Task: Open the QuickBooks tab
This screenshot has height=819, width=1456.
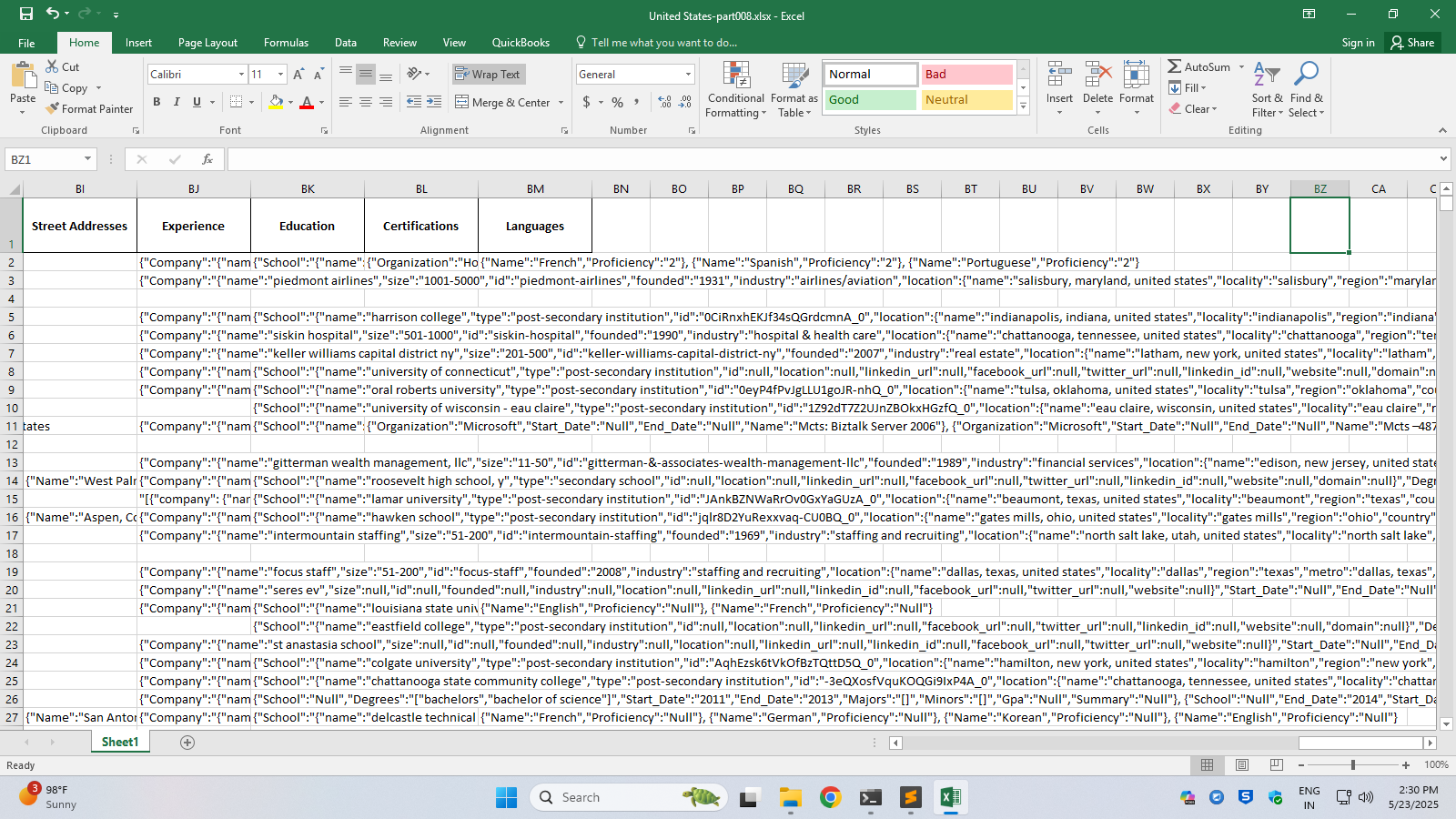Action: pos(521,43)
